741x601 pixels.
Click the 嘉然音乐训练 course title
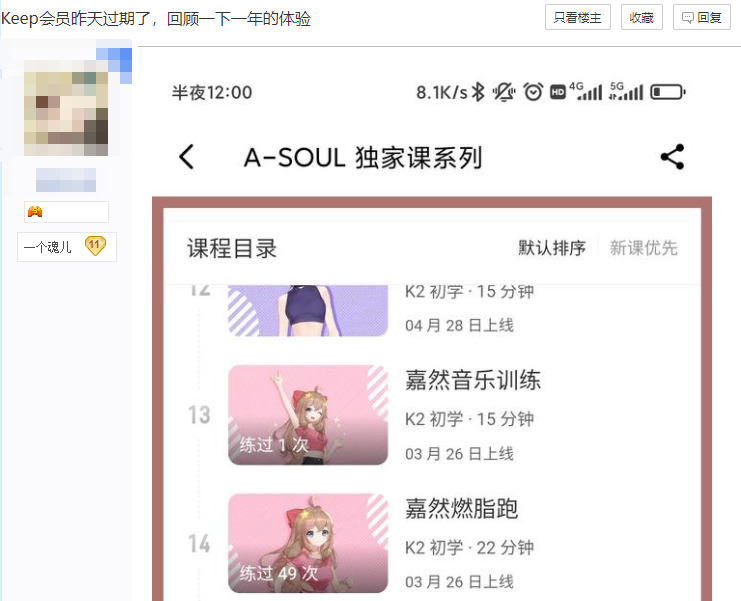(x=473, y=380)
